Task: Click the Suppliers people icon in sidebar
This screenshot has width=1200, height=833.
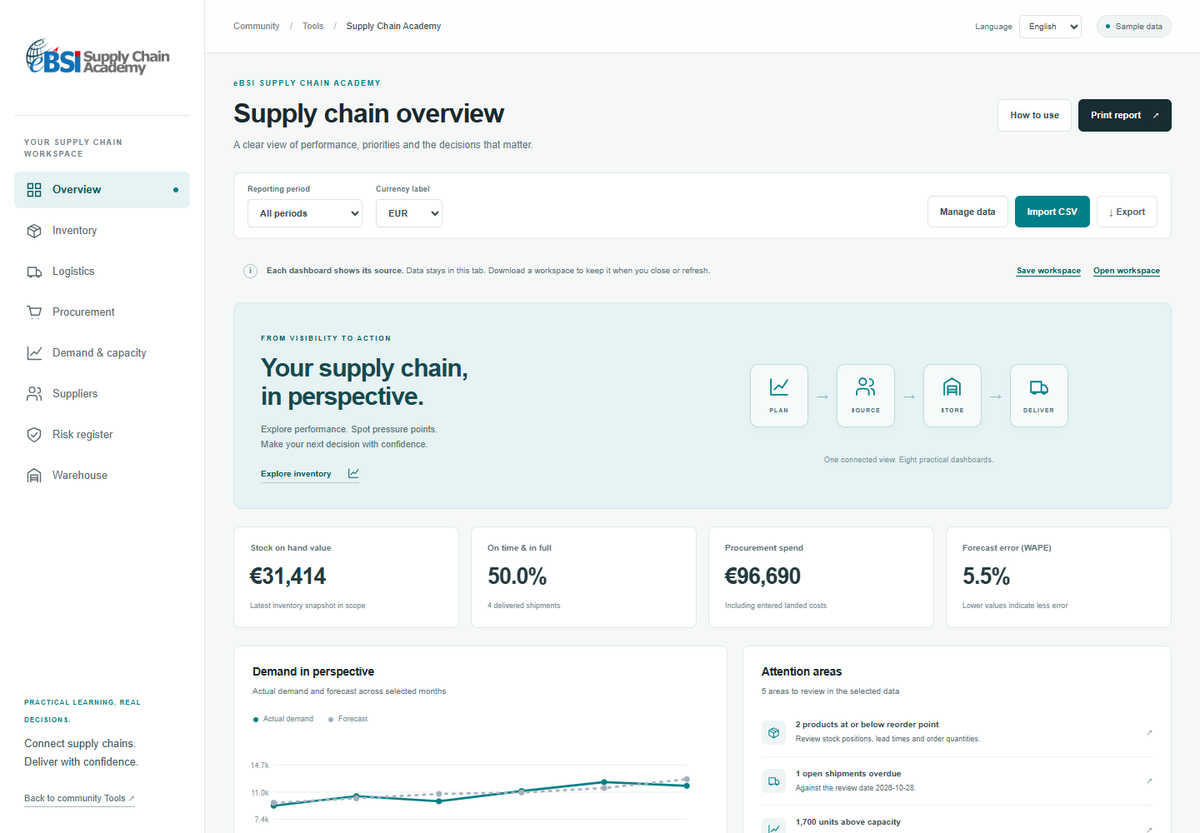Action: tap(34, 394)
